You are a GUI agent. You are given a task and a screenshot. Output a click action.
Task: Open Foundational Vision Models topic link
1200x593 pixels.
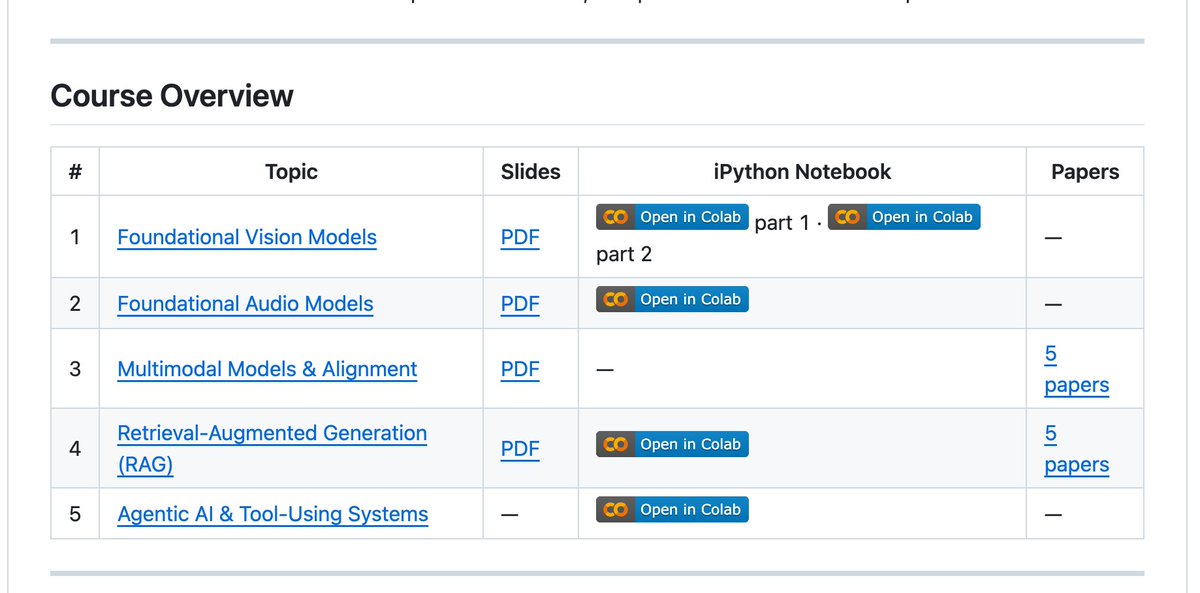(247, 237)
